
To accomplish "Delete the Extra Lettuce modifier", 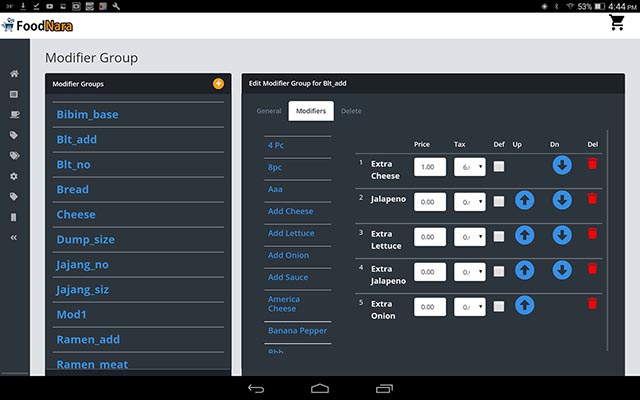I will pyautogui.click(x=592, y=234).
